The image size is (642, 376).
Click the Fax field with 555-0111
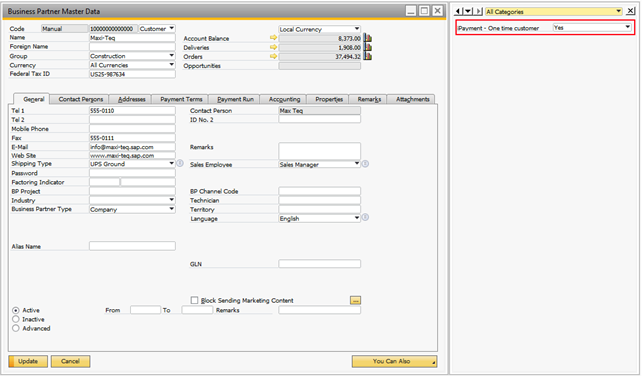pyautogui.click(x=132, y=138)
